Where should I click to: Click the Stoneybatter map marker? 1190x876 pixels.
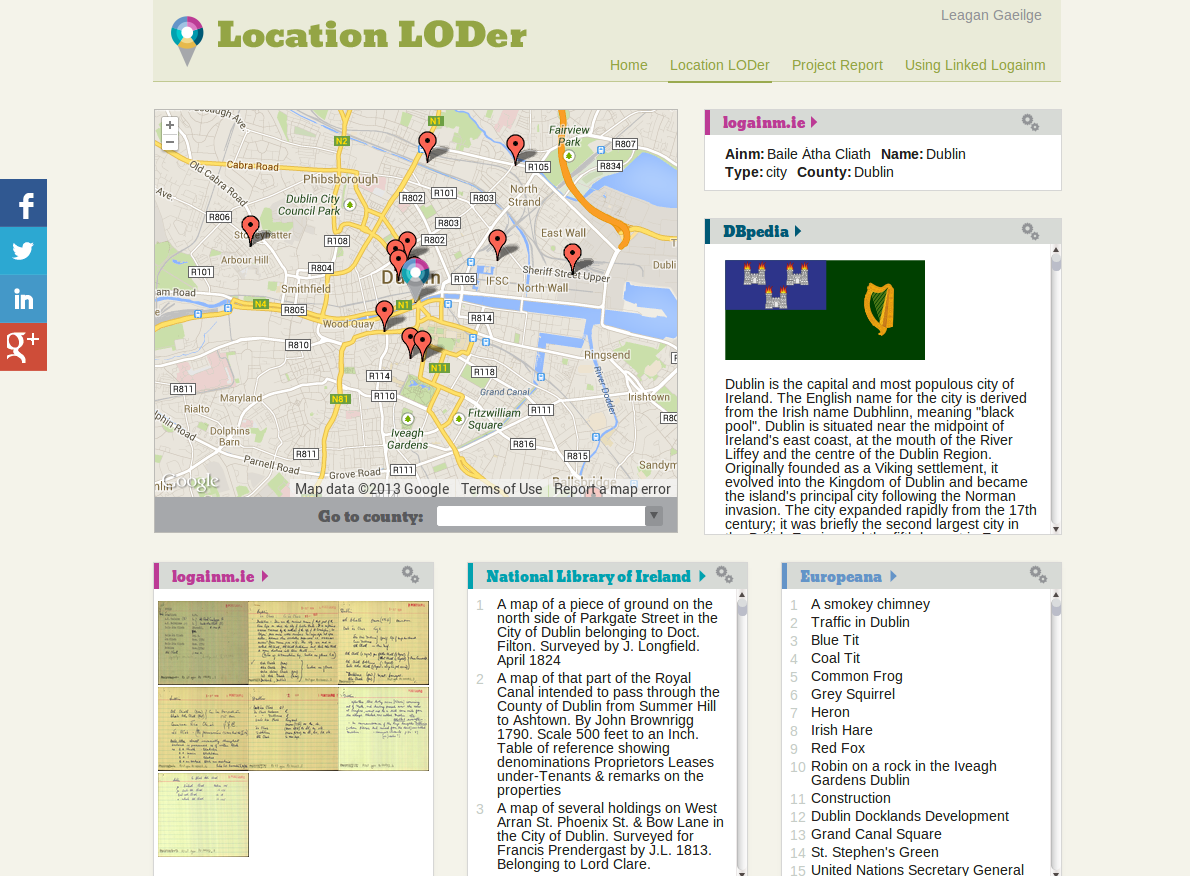(x=250, y=229)
